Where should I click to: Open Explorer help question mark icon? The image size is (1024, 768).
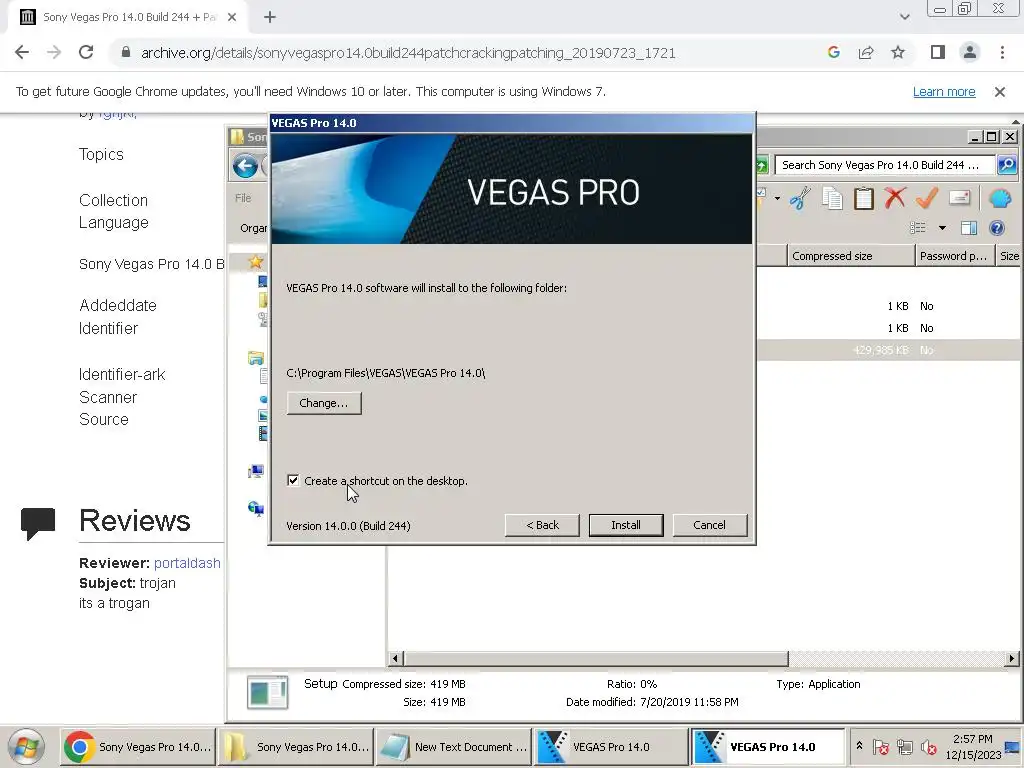997,227
